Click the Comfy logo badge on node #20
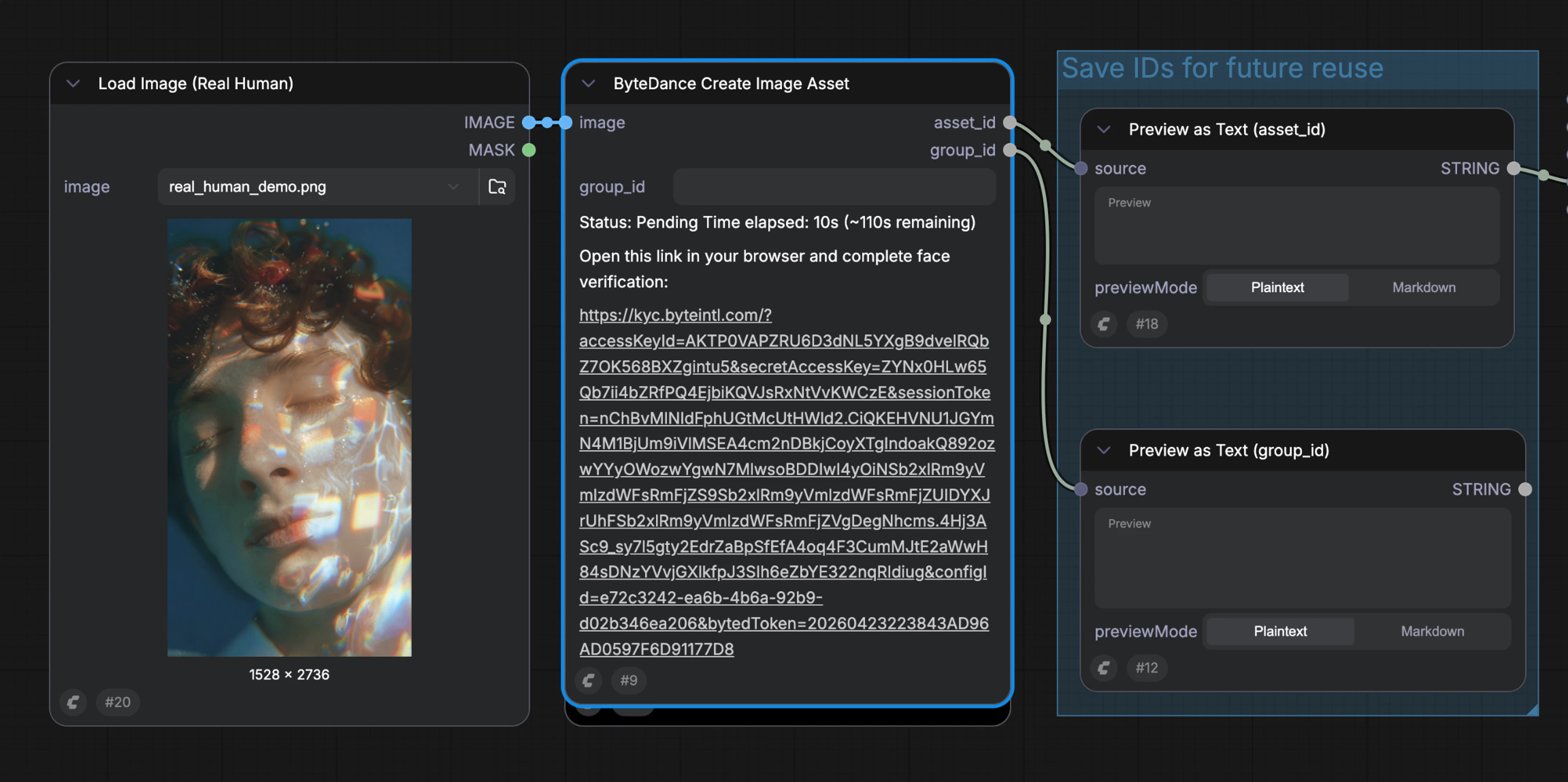Viewport: 1568px width, 782px height. point(73,702)
